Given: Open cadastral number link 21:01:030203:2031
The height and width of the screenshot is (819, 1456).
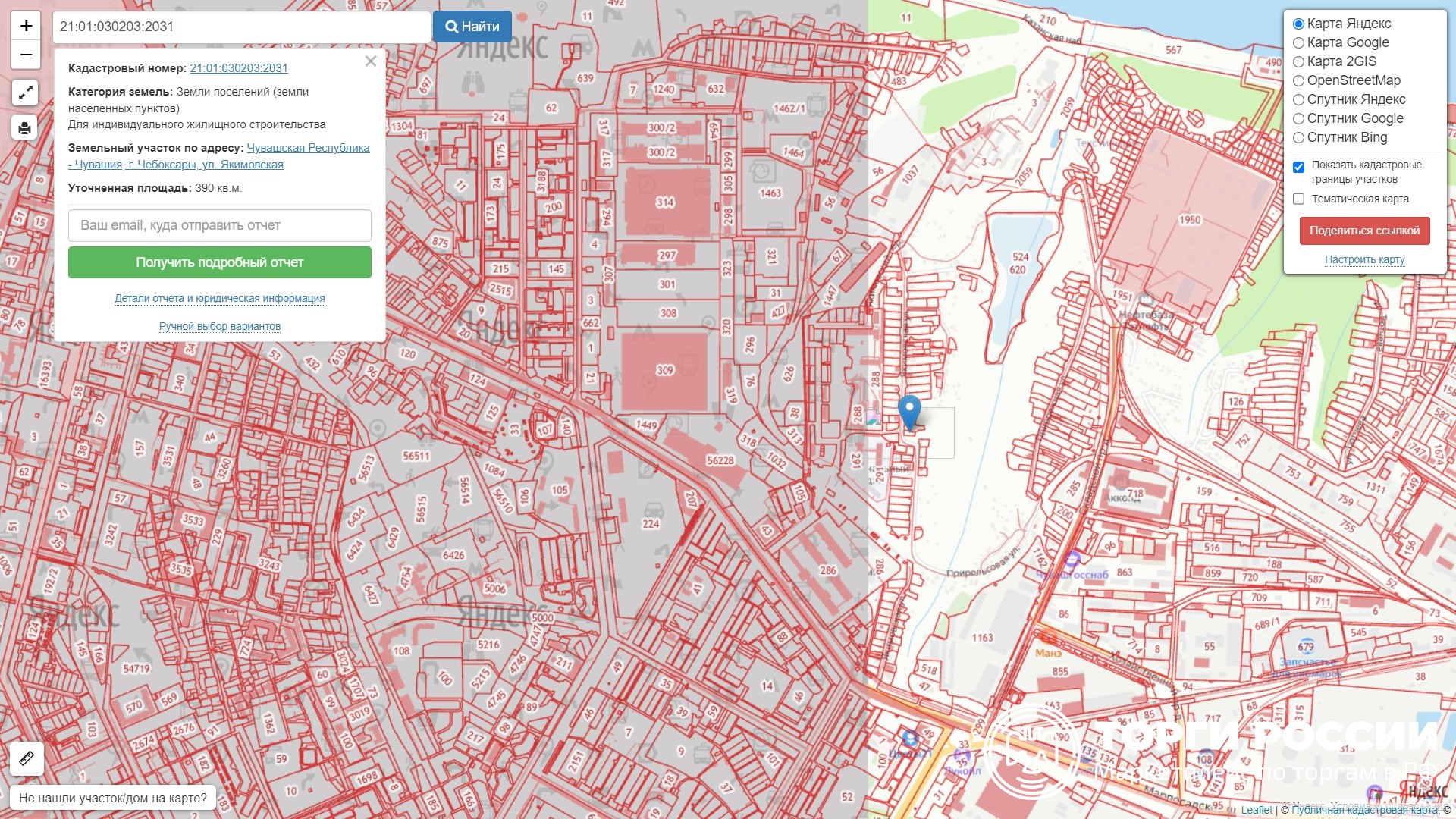Looking at the screenshot, I should 239,68.
